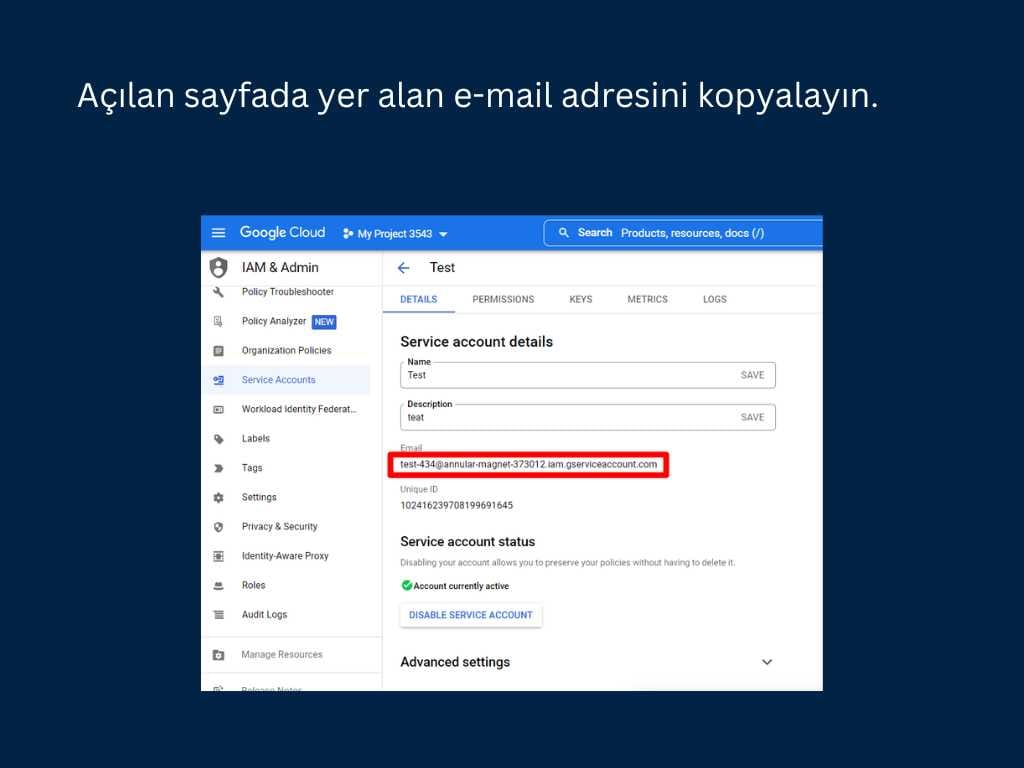Click the Disable Service Account button
Image resolution: width=1024 pixels, height=768 pixels.
tap(471, 615)
